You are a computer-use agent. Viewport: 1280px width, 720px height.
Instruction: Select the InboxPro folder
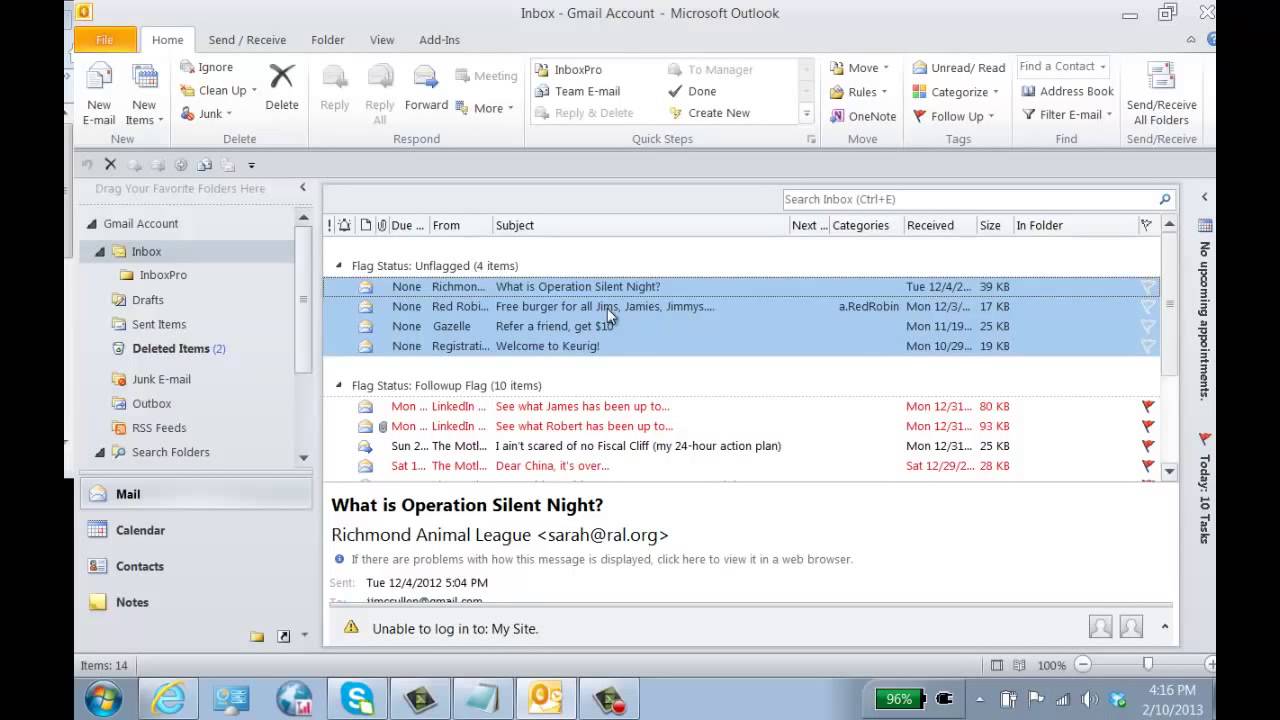point(162,275)
